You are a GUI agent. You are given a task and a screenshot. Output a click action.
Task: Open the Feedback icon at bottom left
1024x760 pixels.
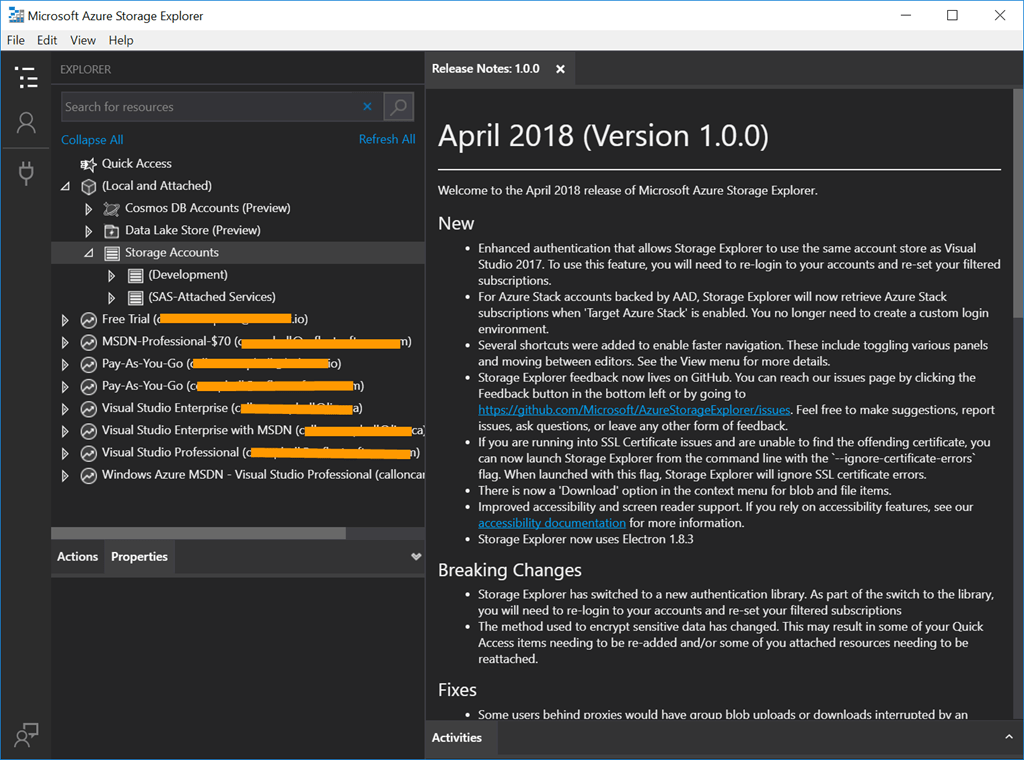pos(26,734)
